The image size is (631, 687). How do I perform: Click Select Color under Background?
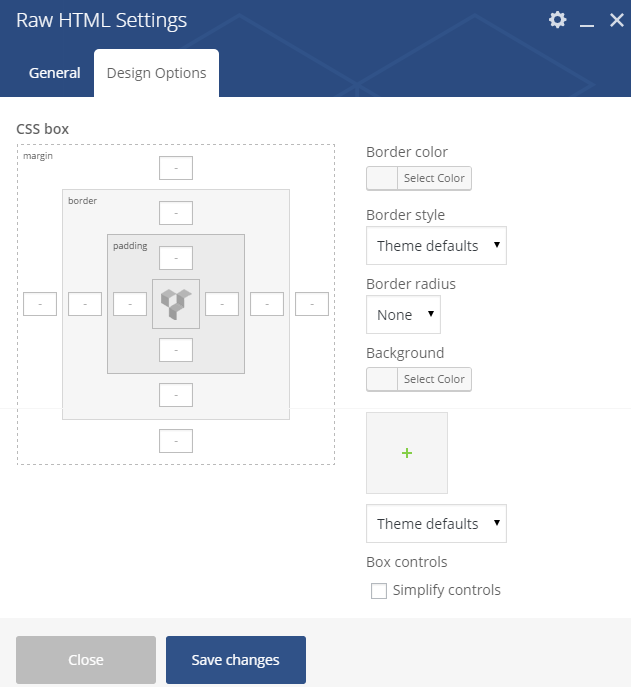point(434,379)
